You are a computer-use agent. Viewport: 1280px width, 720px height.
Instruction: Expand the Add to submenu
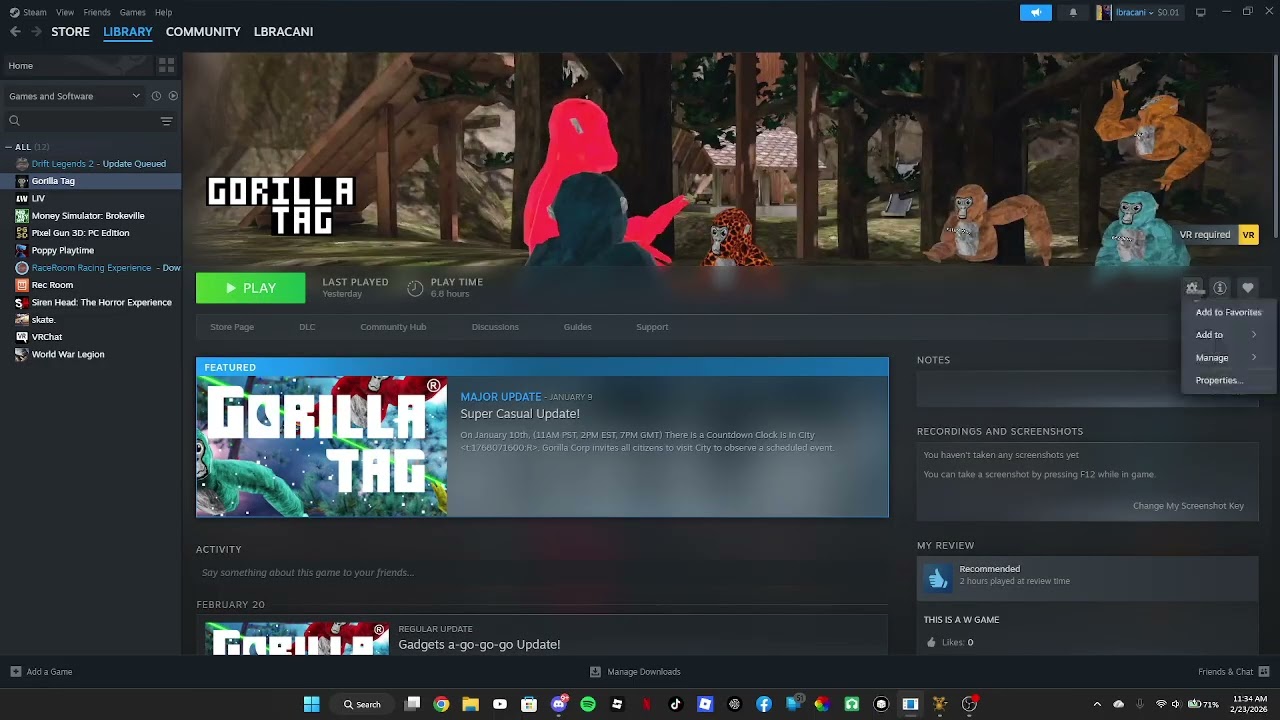pos(1228,335)
